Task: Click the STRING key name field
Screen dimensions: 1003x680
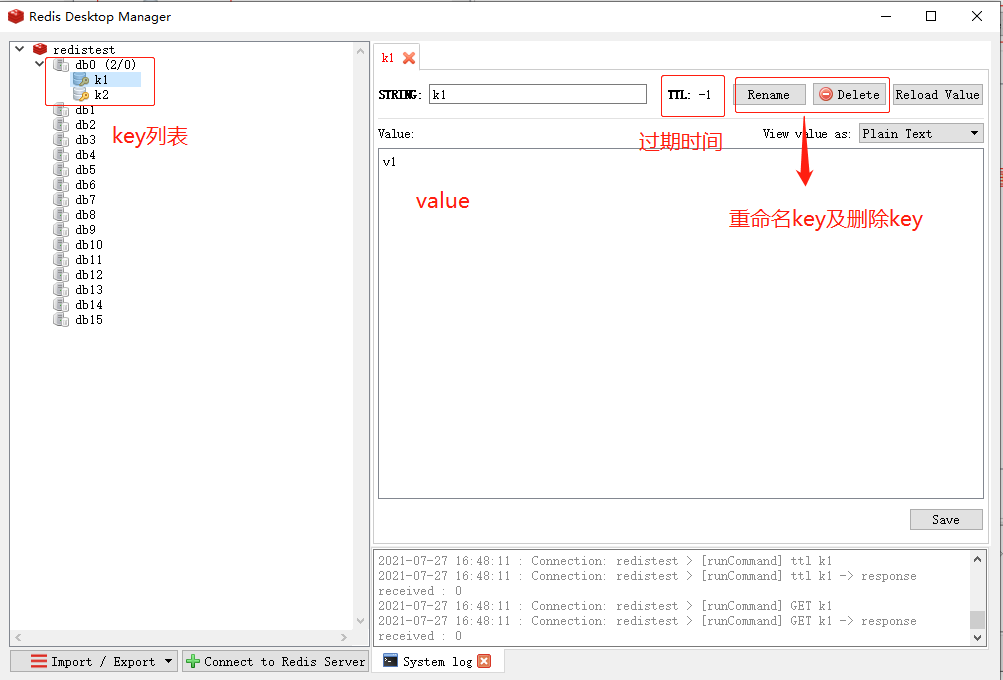Action: (x=538, y=94)
